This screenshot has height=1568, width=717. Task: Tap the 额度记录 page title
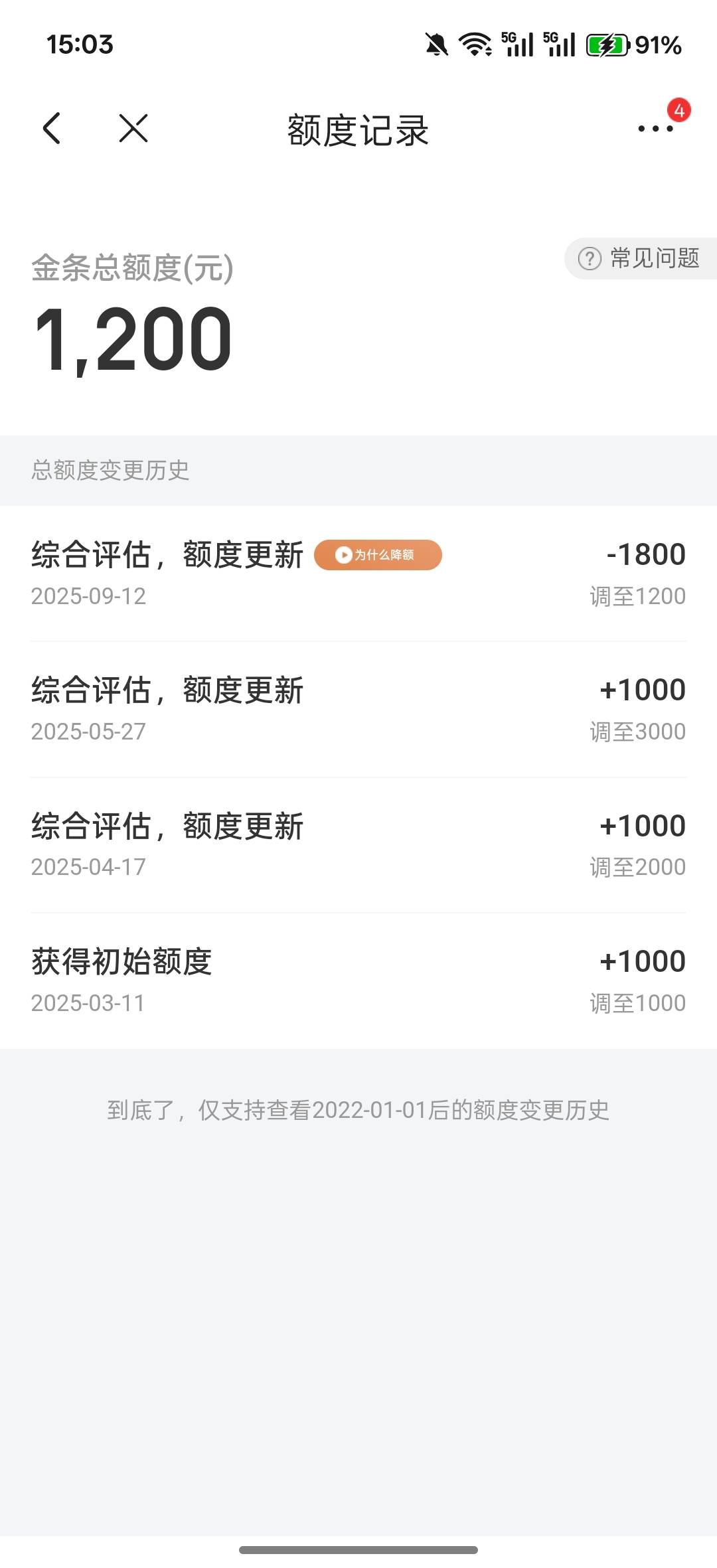pyautogui.click(x=358, y=129)
